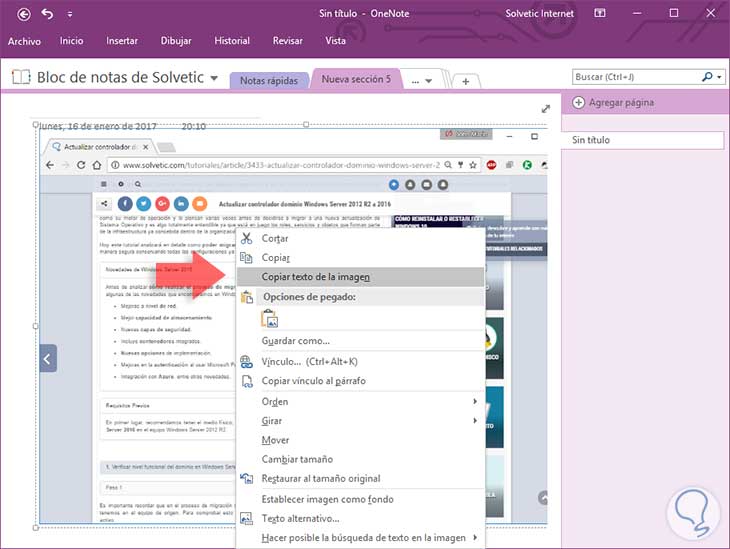Click the link globe icon beside Vínculo
The width and height of the screenshot is (730, 549).
coord(246,362)
